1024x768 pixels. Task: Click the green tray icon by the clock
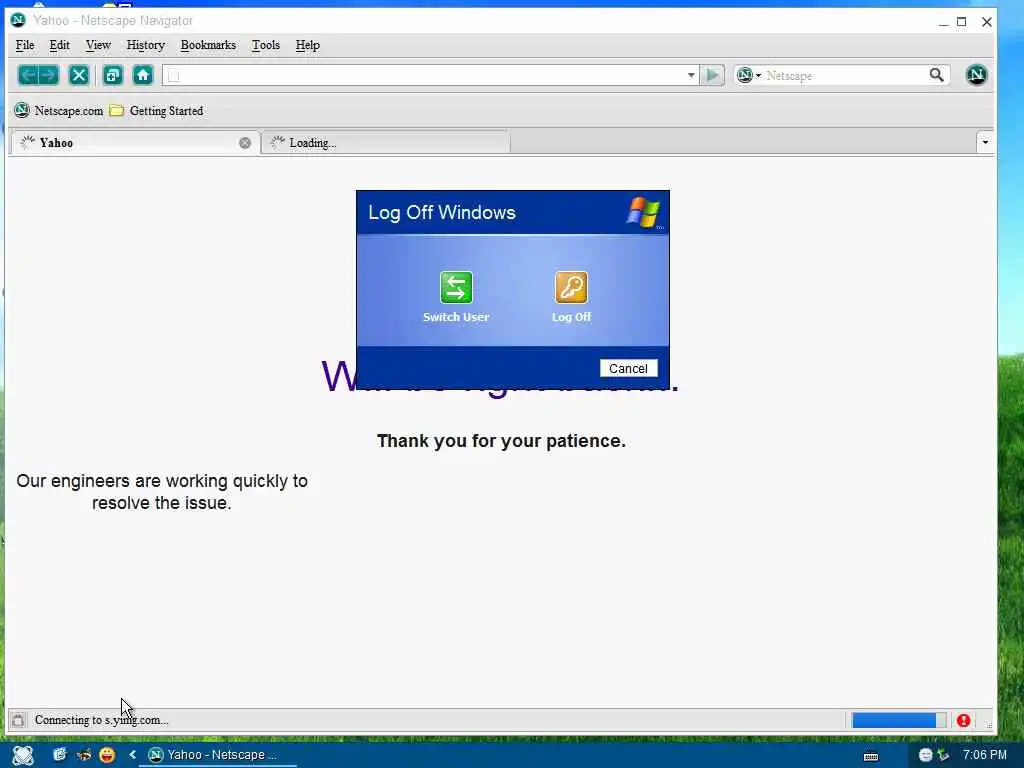coord(943,755)
